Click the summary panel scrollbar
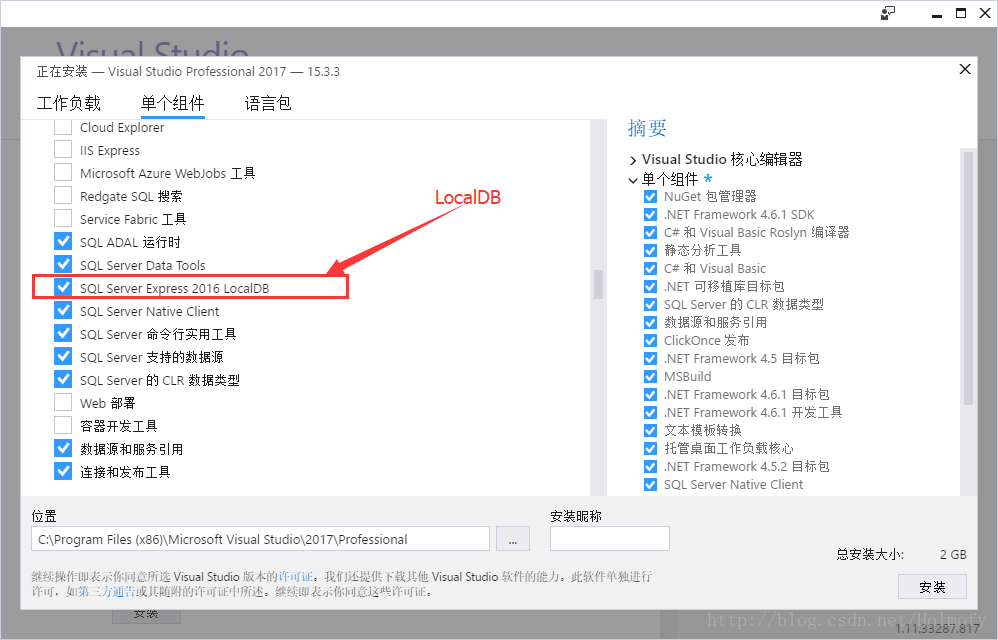This screenshot has width=998, height=640. [x=968, y=278]
